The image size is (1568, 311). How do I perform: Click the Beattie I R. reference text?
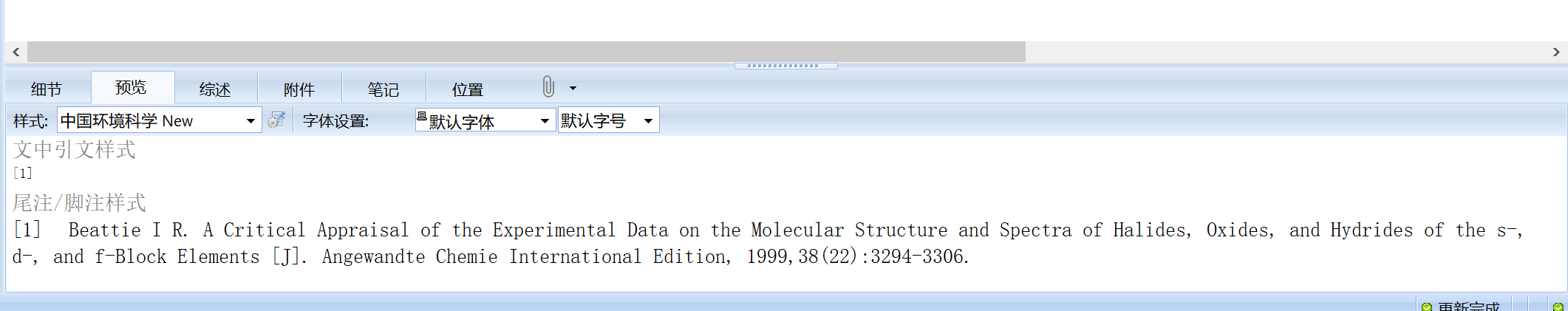click(128, 230)
